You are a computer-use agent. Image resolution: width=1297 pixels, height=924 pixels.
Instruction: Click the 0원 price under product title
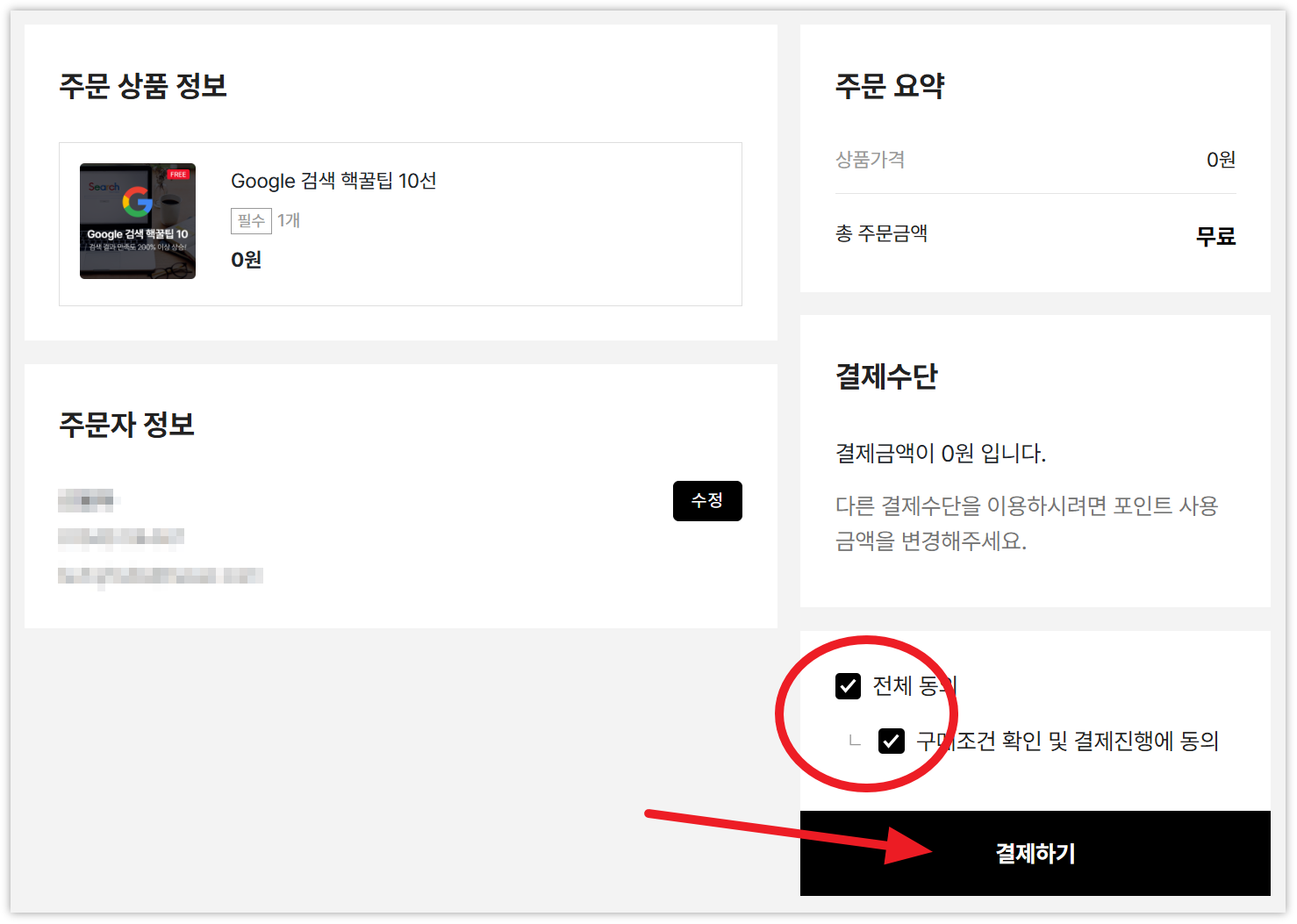[x=247, y=260]
